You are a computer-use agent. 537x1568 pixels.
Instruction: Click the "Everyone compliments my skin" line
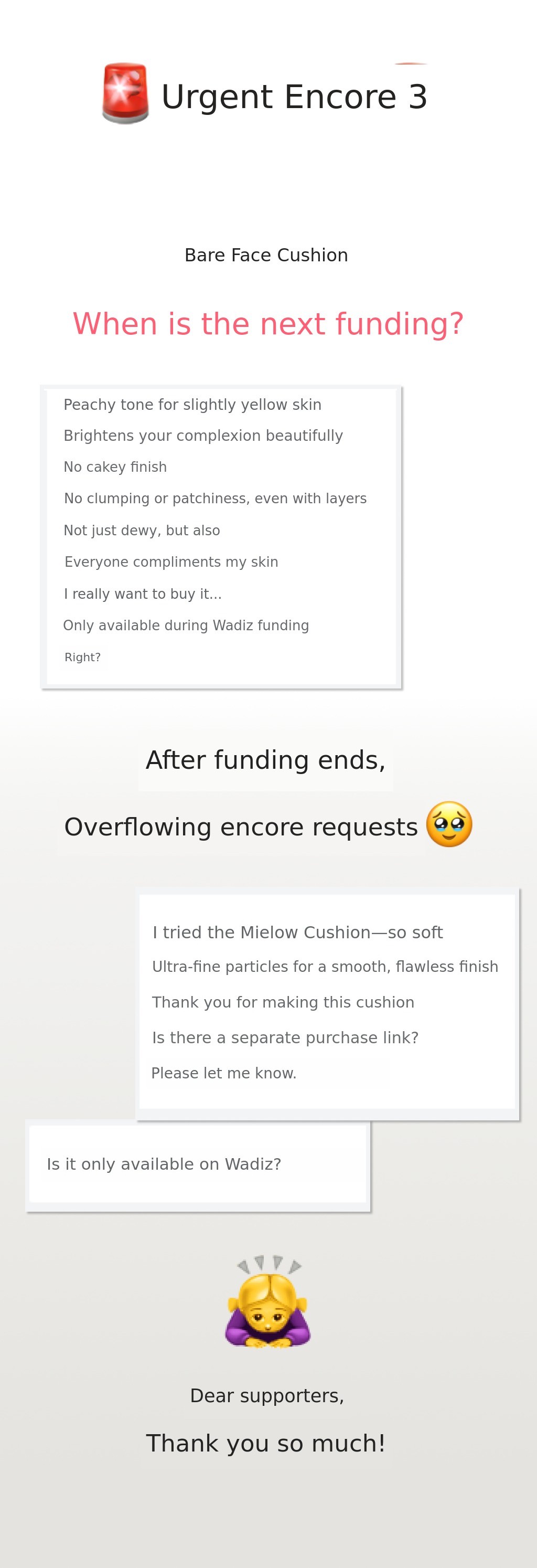pyautogui.click(x=171, y=562)
